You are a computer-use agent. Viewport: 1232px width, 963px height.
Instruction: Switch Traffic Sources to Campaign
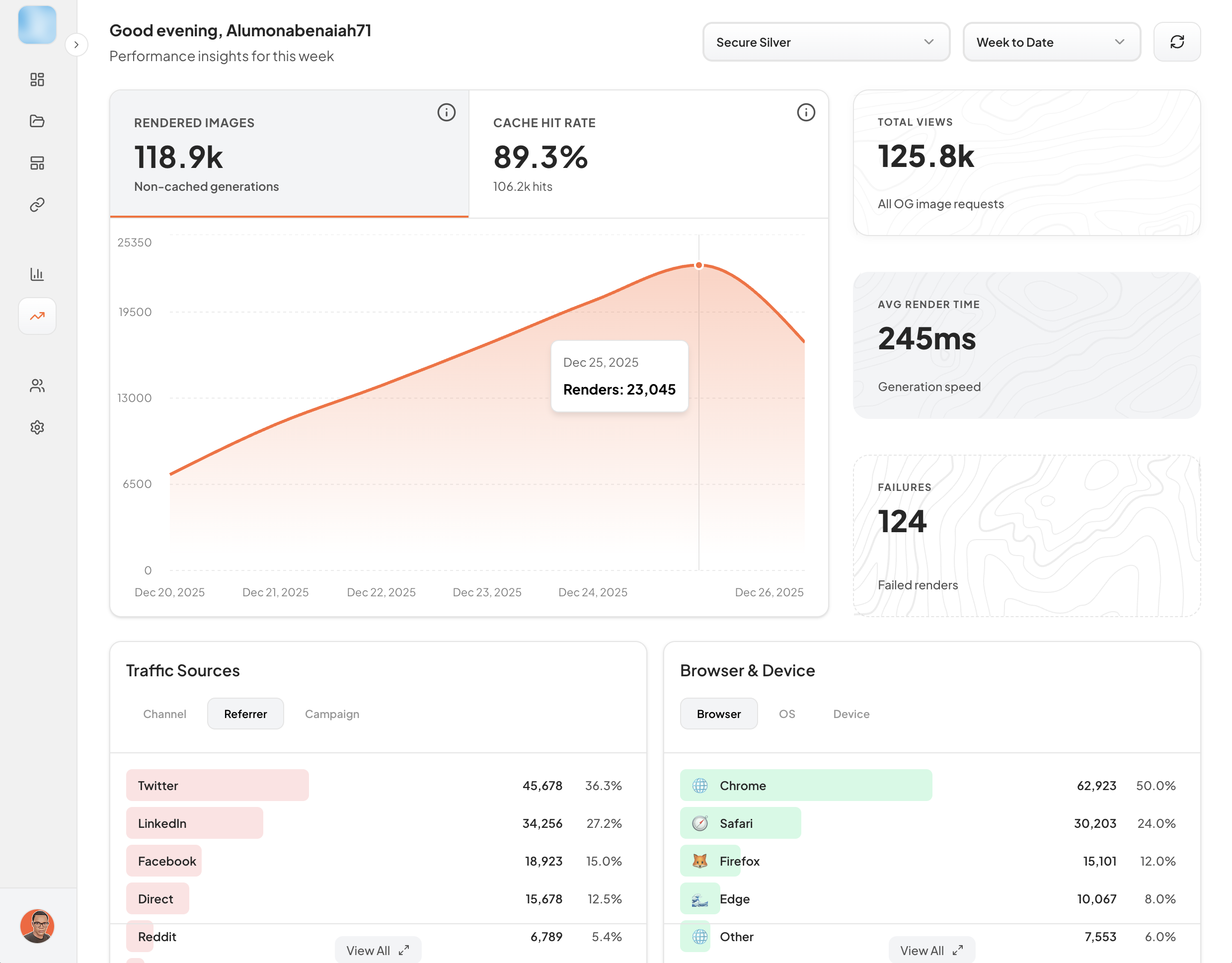click(332, 714)
